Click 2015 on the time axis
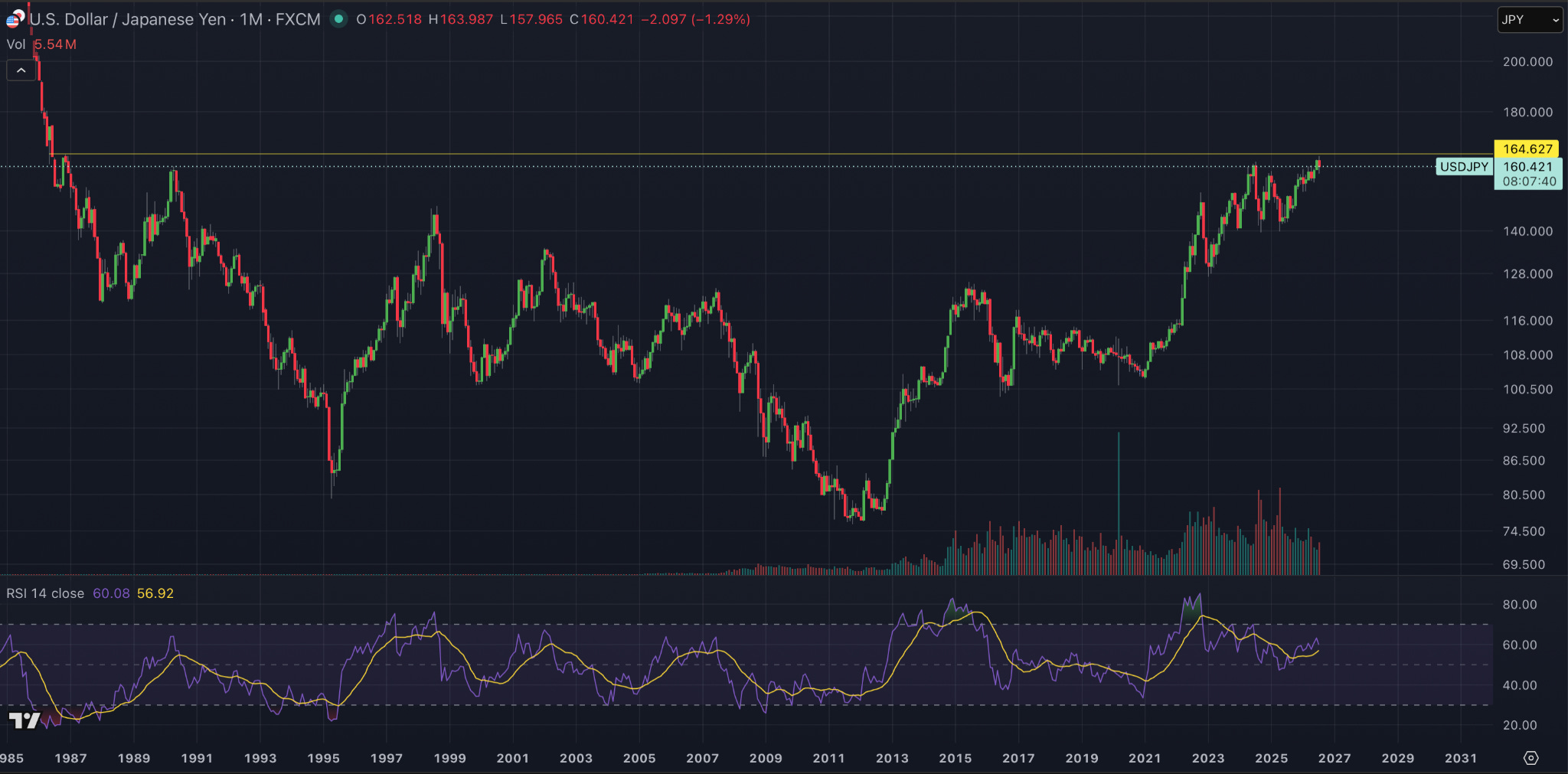 click(x=955, y=758)
